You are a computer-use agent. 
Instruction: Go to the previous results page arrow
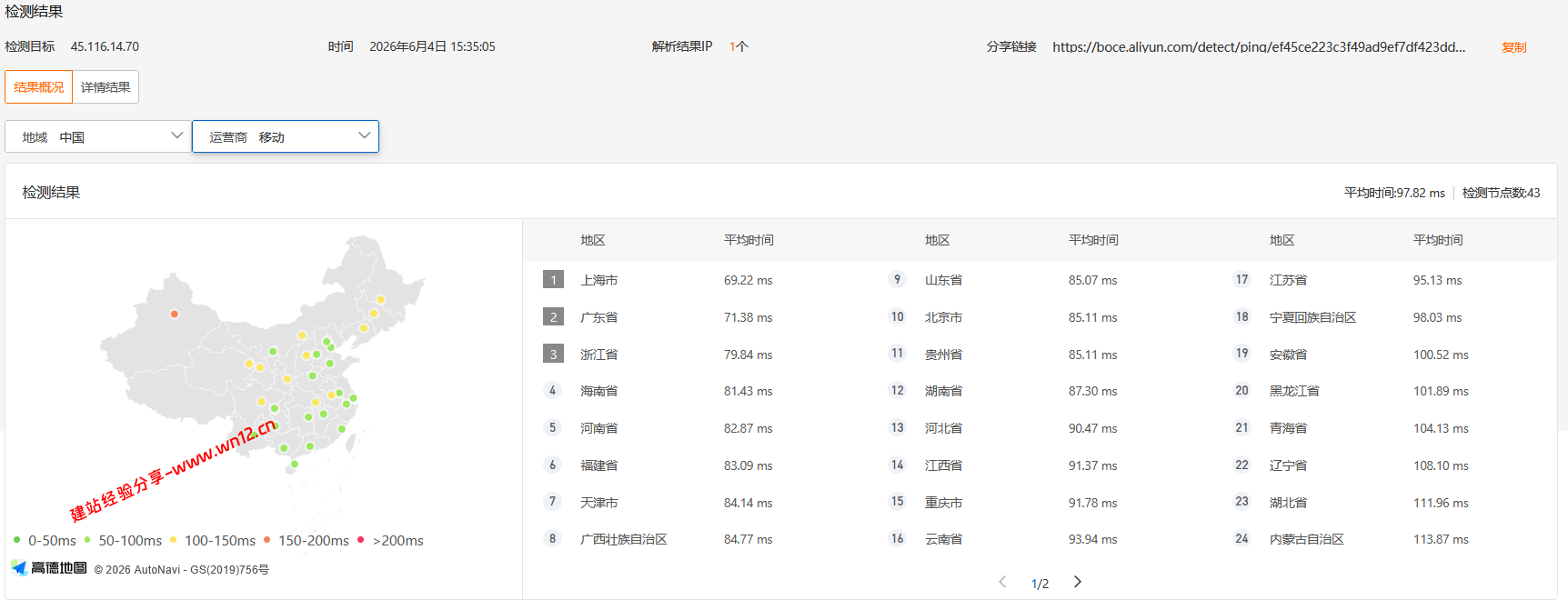click(1002, 582)
